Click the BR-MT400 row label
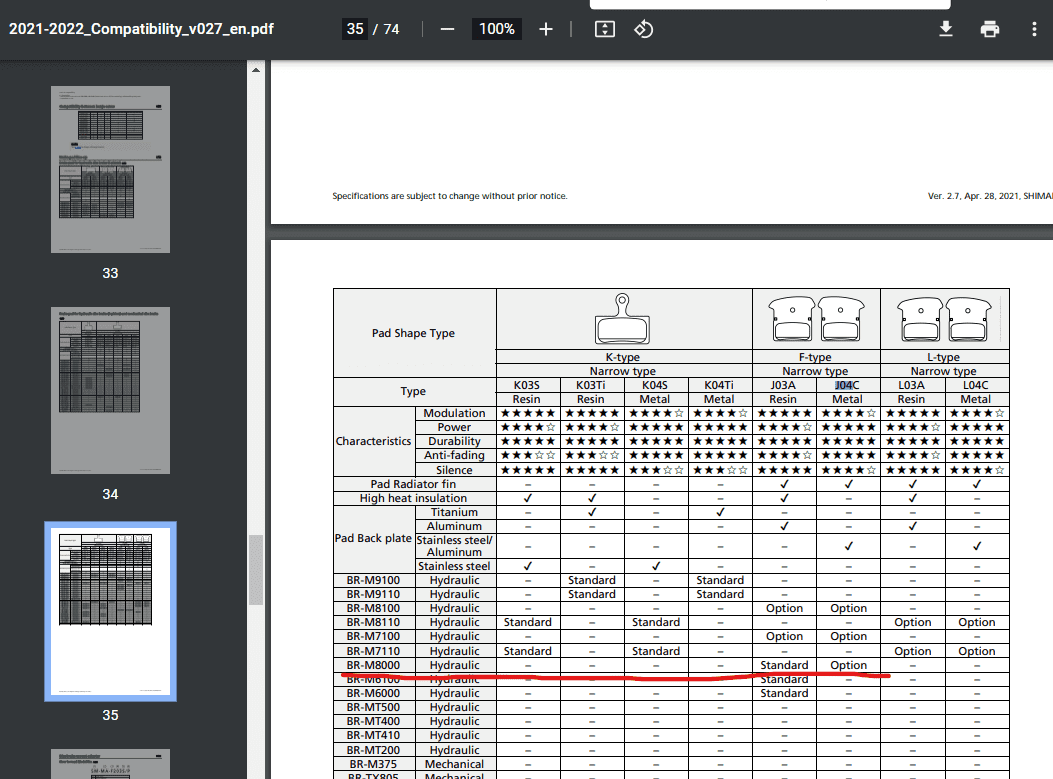Viewport: 1053px width, 779px height. (373, 721)
